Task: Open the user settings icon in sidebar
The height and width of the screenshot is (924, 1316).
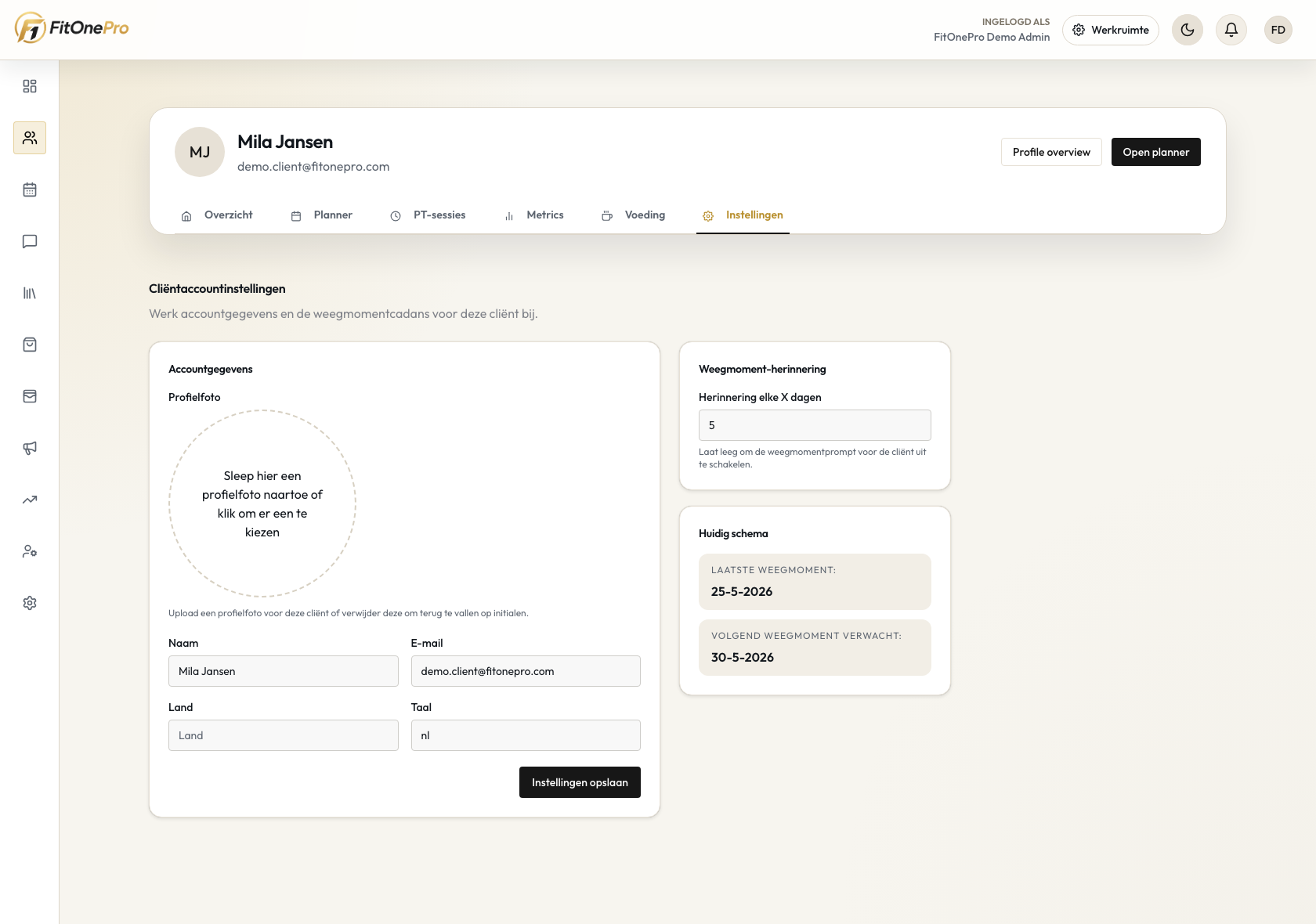Action: tap(30, 551)
